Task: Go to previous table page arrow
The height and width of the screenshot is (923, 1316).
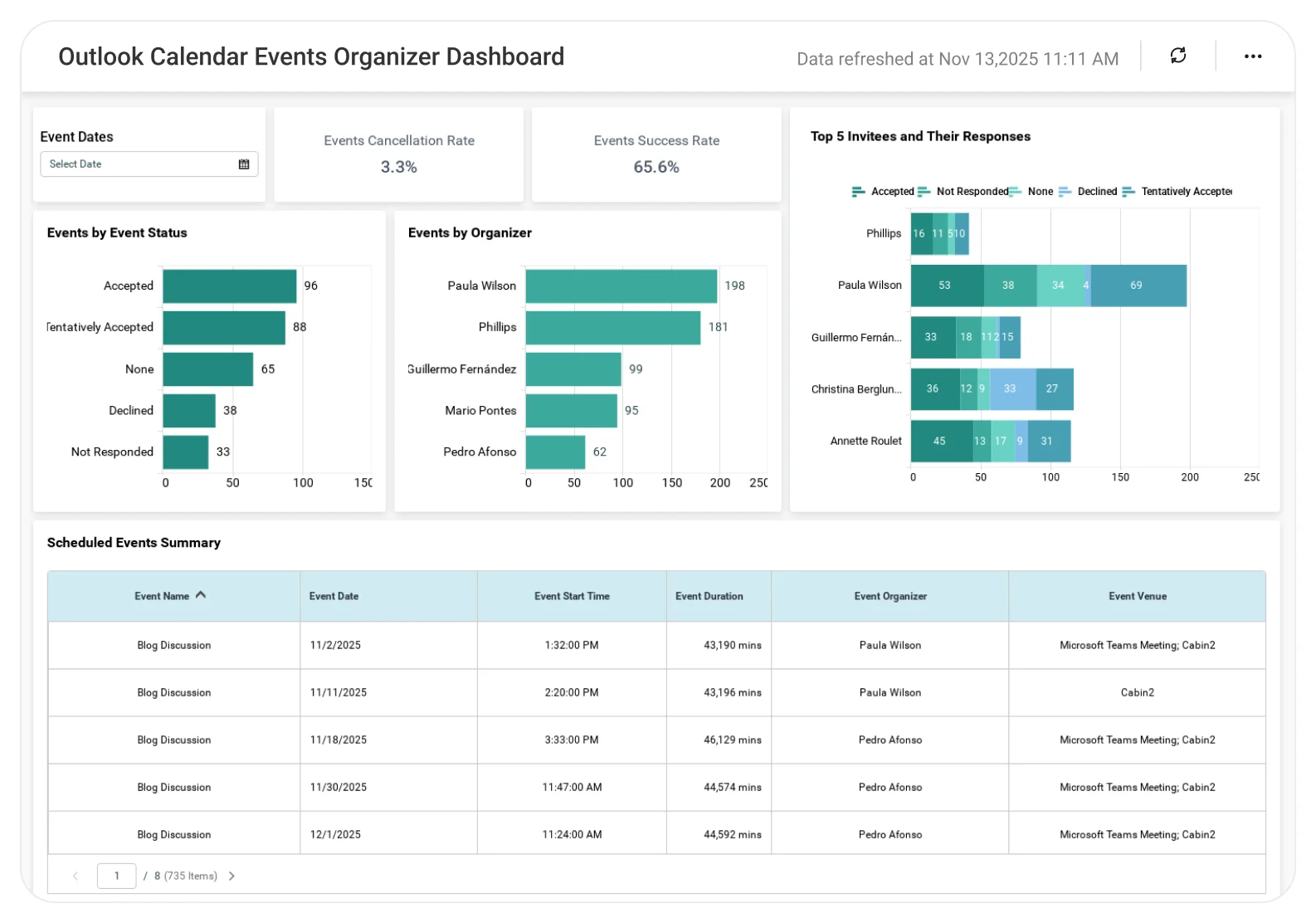Action: point(76,876)
